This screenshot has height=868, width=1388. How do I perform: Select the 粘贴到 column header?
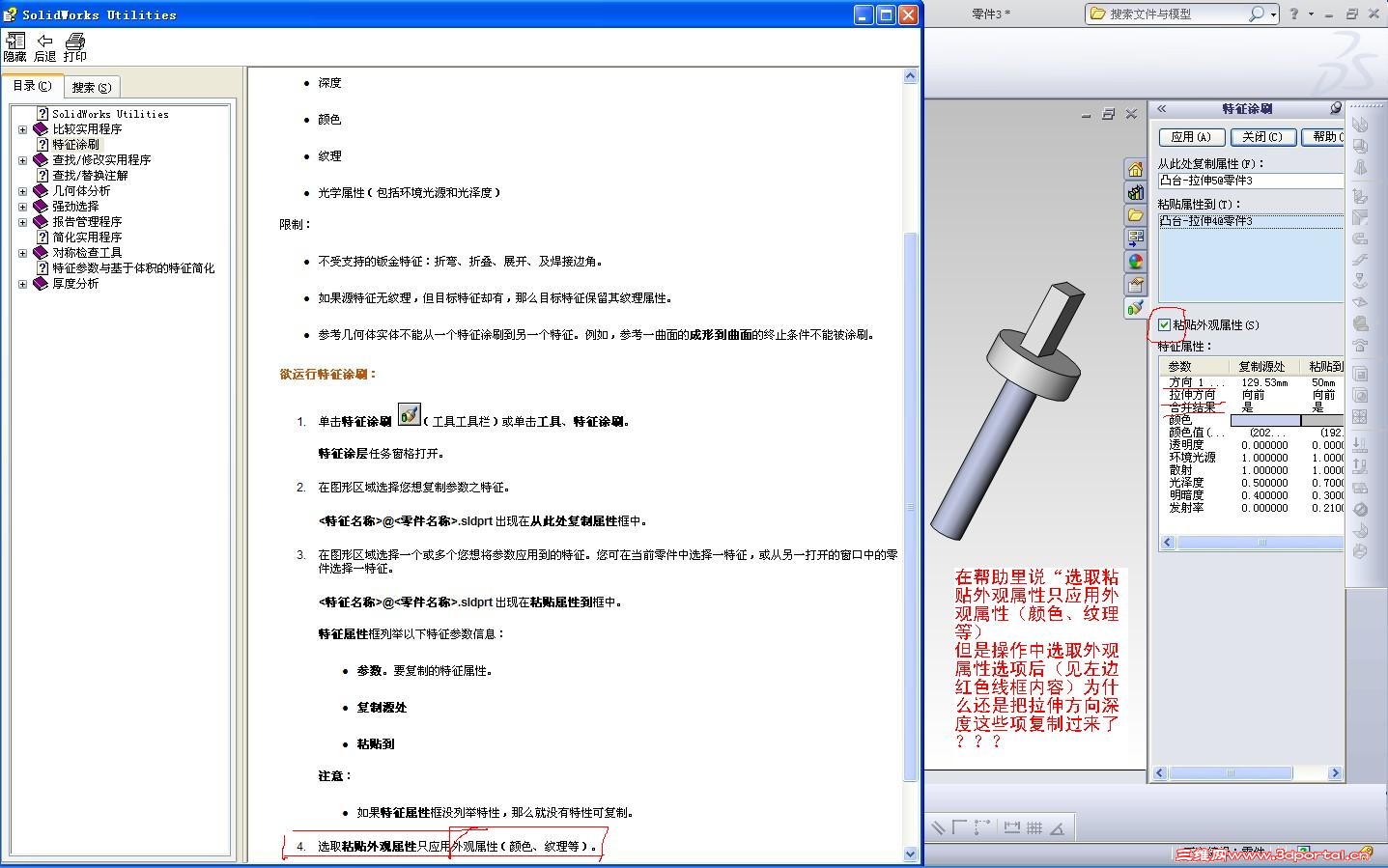click(1323, 366)
